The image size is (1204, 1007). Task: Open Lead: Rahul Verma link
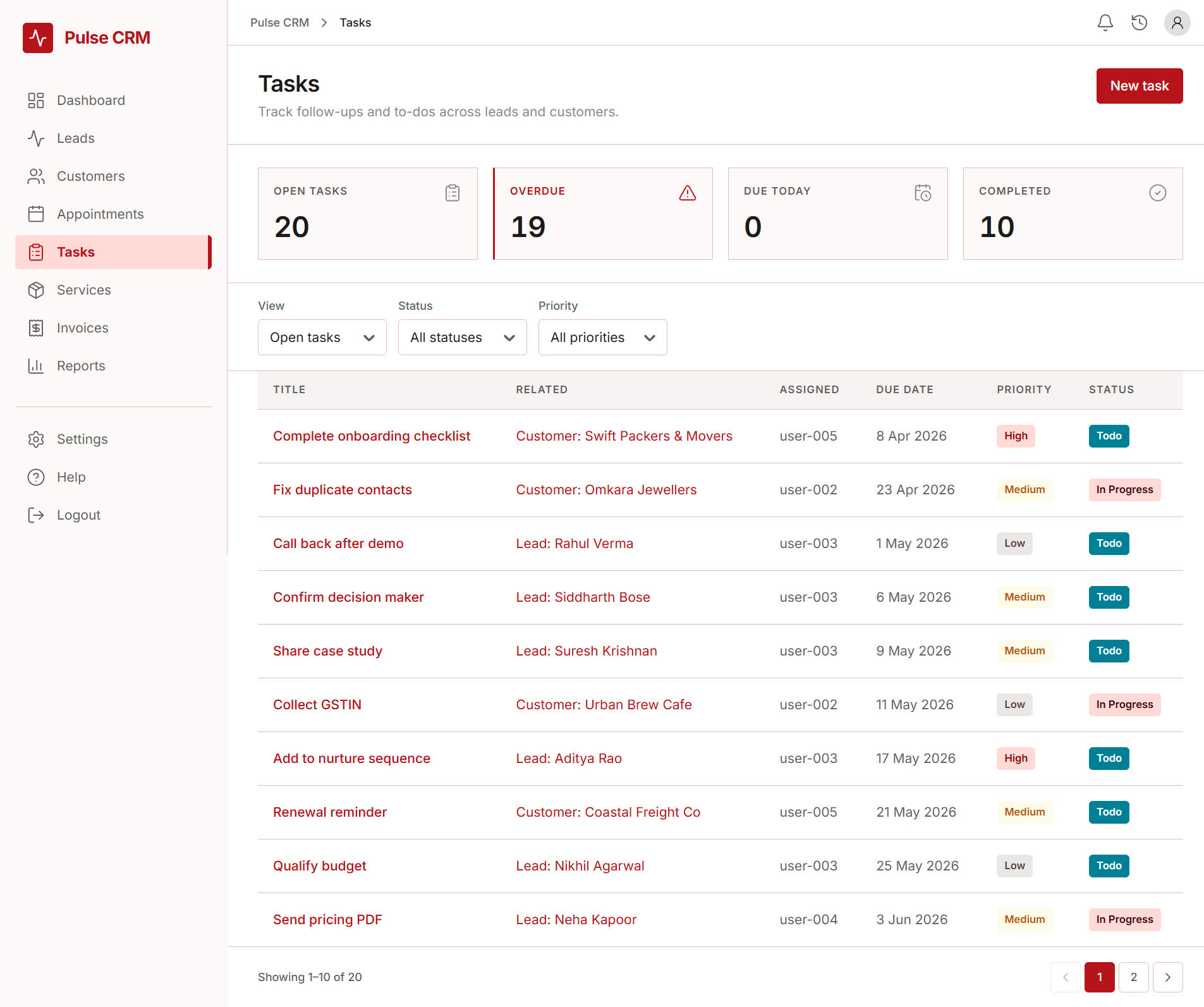coord(575,544)
